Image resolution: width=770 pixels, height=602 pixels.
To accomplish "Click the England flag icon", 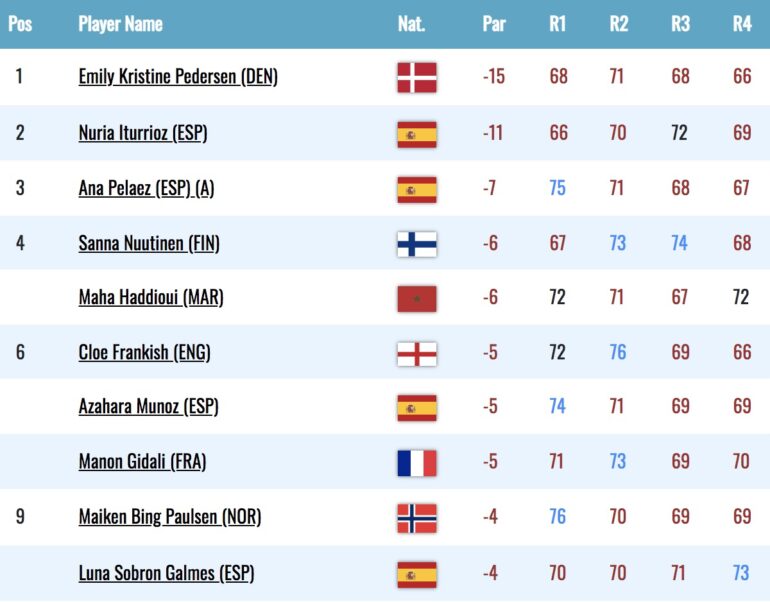I will [x=416, y=354].
